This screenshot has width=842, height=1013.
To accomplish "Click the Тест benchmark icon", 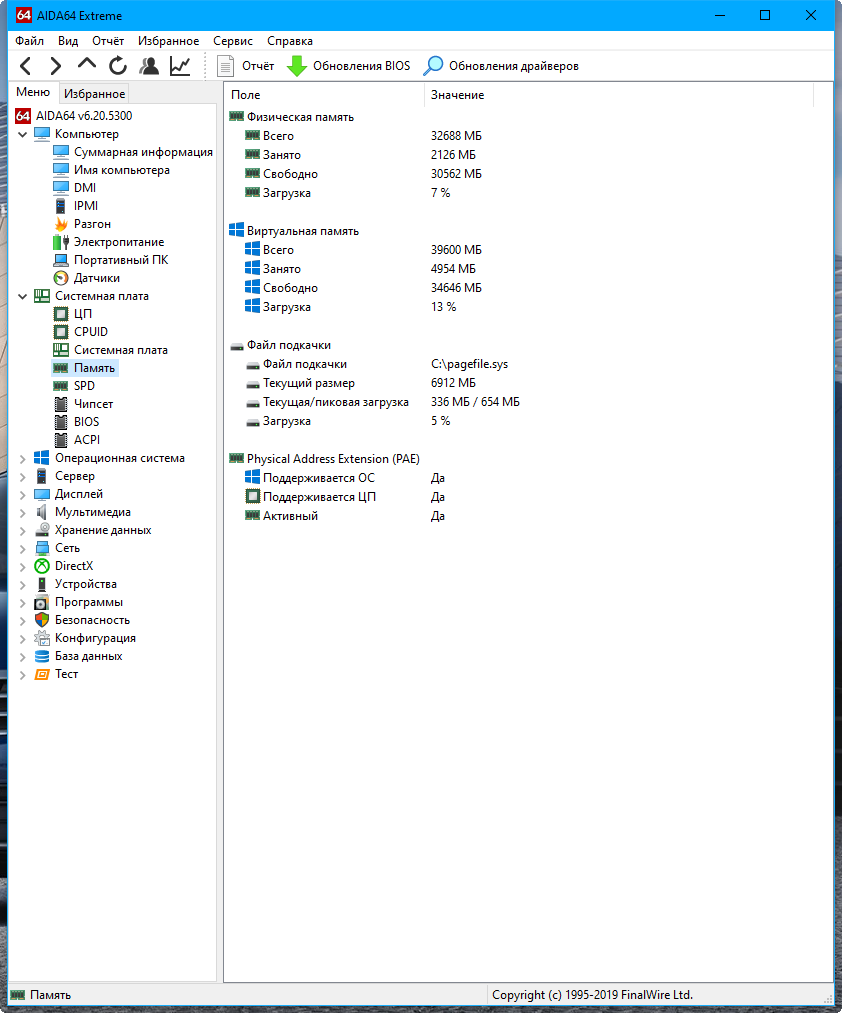I will click(x=41, y=674).
